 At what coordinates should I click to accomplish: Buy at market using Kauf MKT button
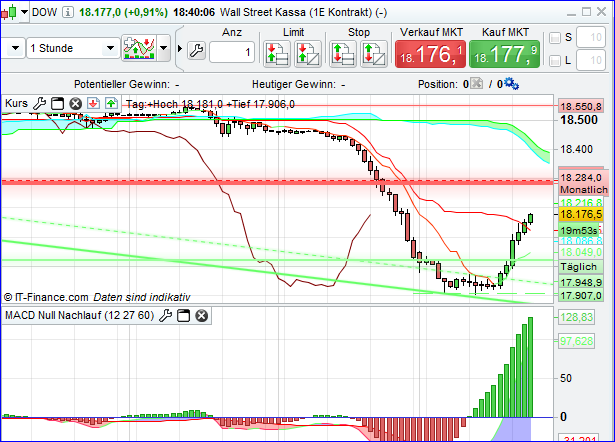[504, 54]
